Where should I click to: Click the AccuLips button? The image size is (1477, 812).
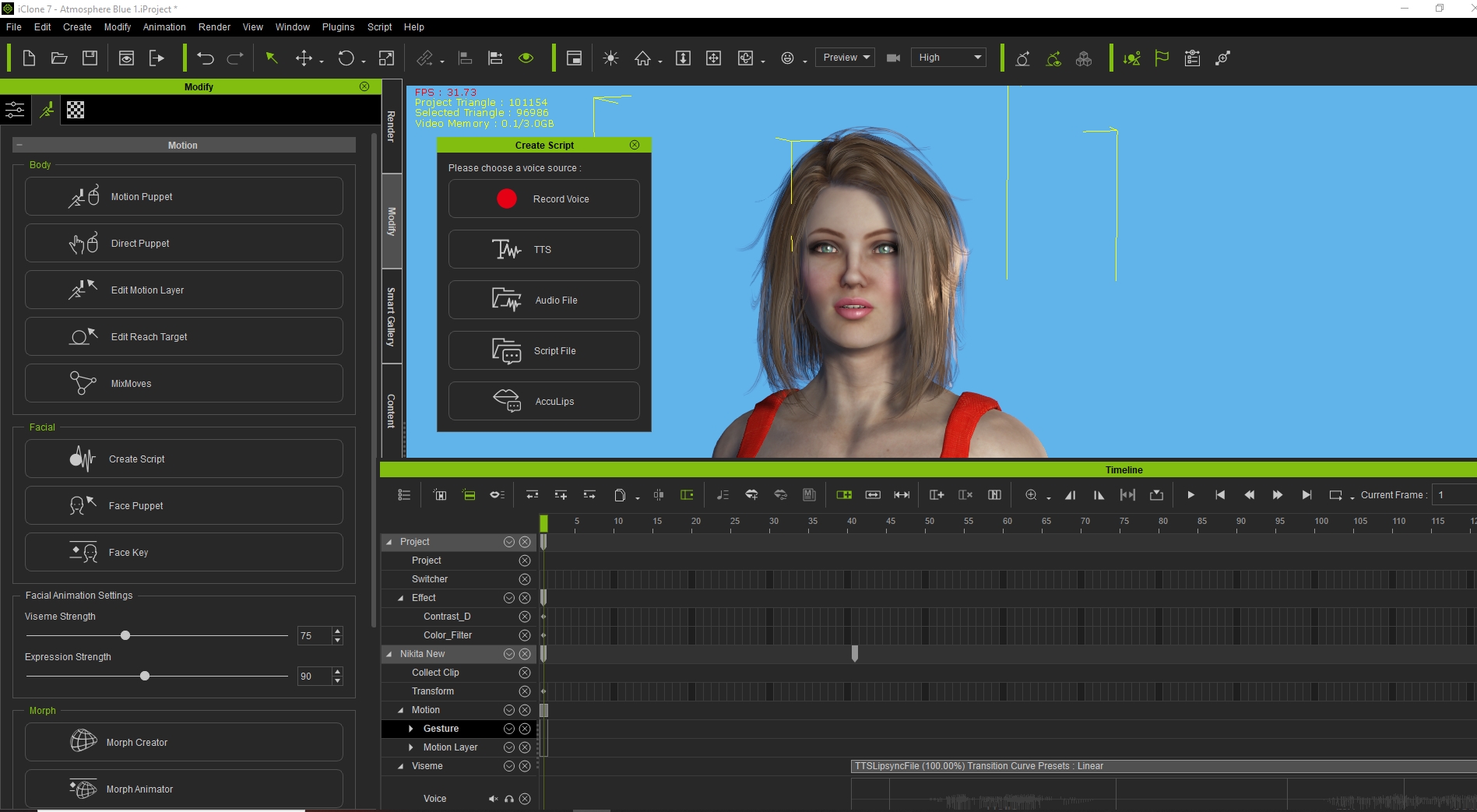pyautogui.click(x=543, y=401)
